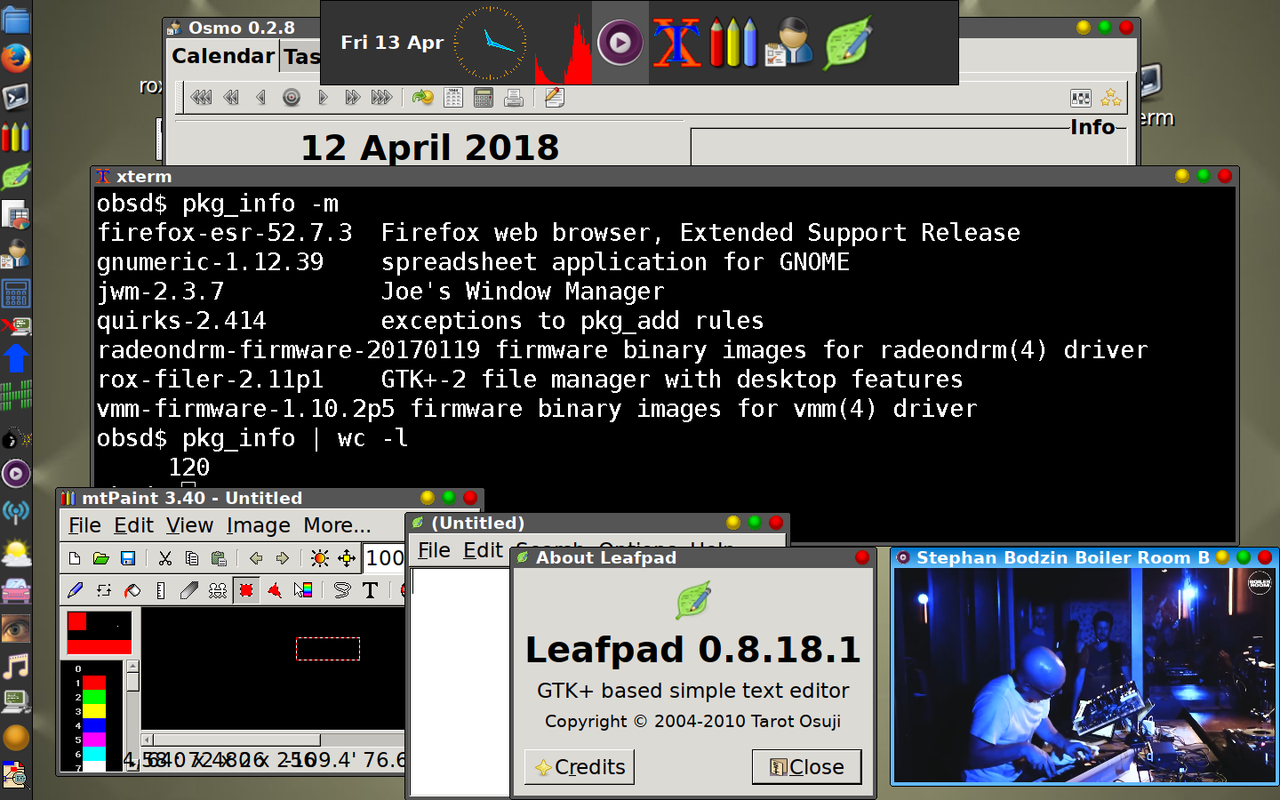The height and width of the screenshot is (800, 1280).
Task: Open mtPaint brightness-contrast sun icon
Action: coord(320,558)
